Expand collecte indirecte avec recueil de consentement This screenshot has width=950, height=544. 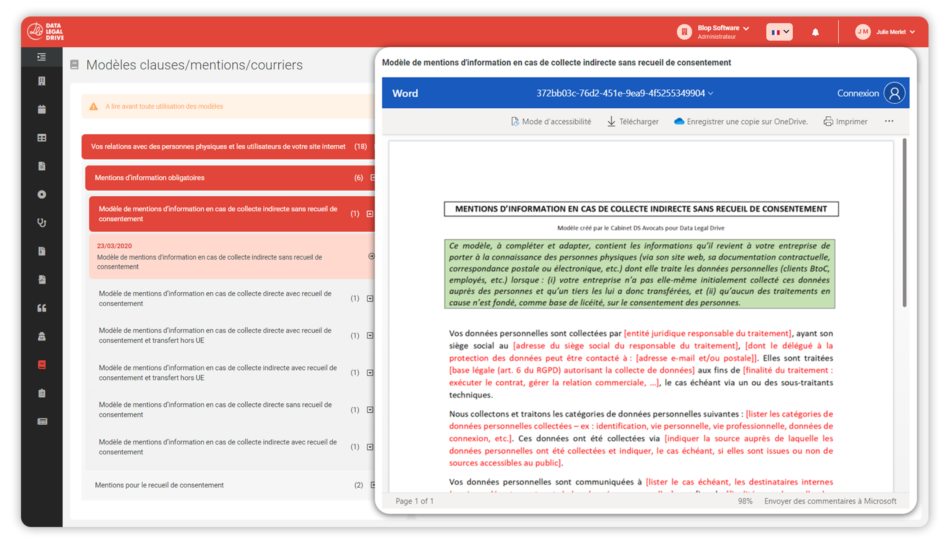[370, 447]
